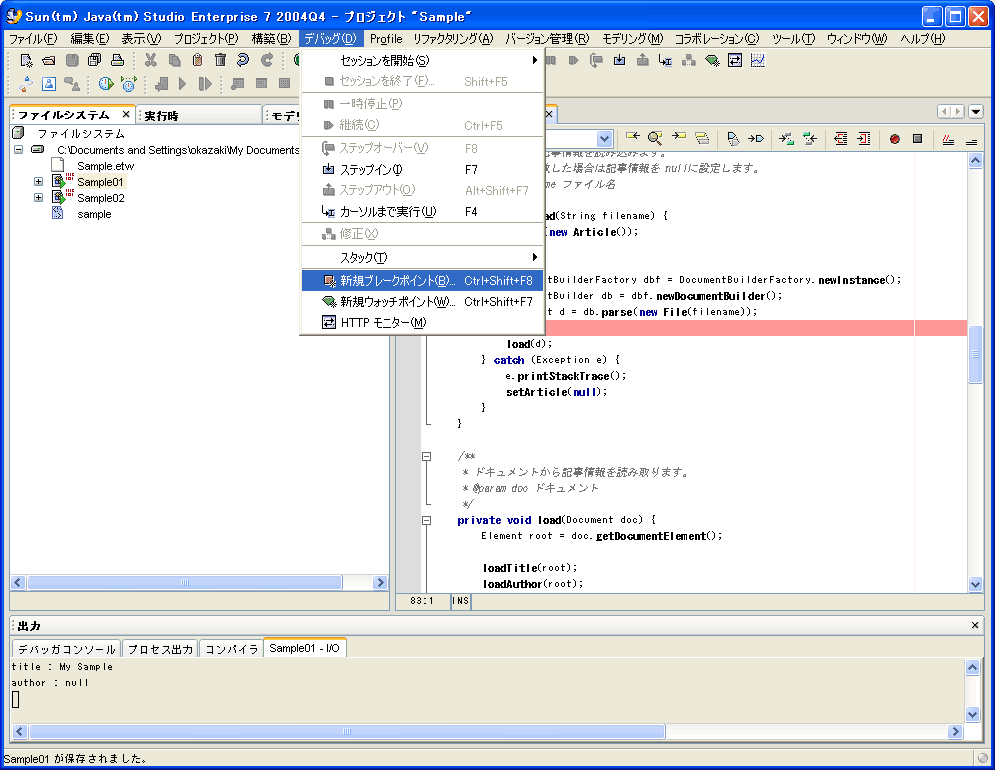Switch to the Debugger Console output tab
This screenshot has width=995, height=770.
[x=67, y=649]
